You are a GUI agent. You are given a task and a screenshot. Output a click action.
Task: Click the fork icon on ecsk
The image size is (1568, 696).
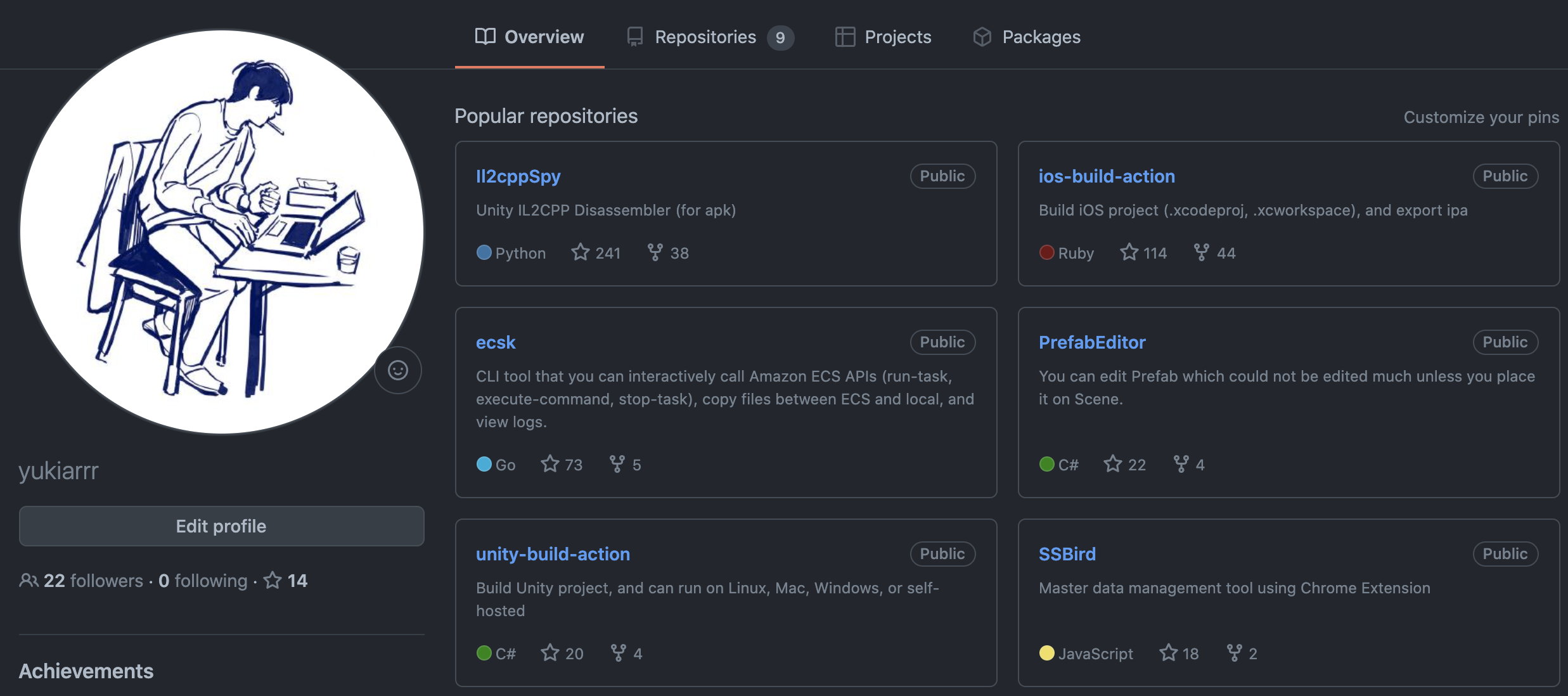[x=617, y=464]
